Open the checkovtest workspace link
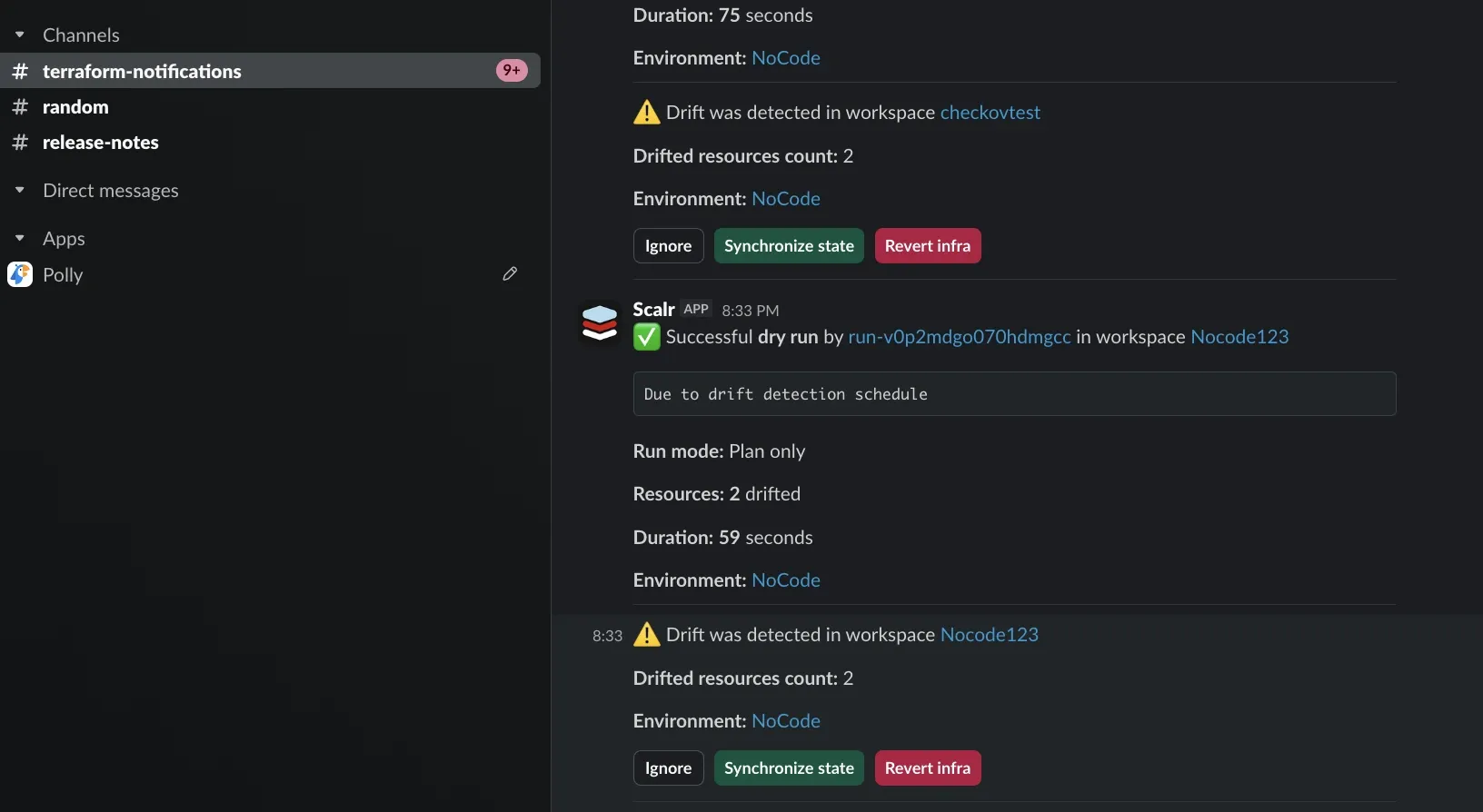The width and height of the screenshot is (1483, 812). point(990,113)
